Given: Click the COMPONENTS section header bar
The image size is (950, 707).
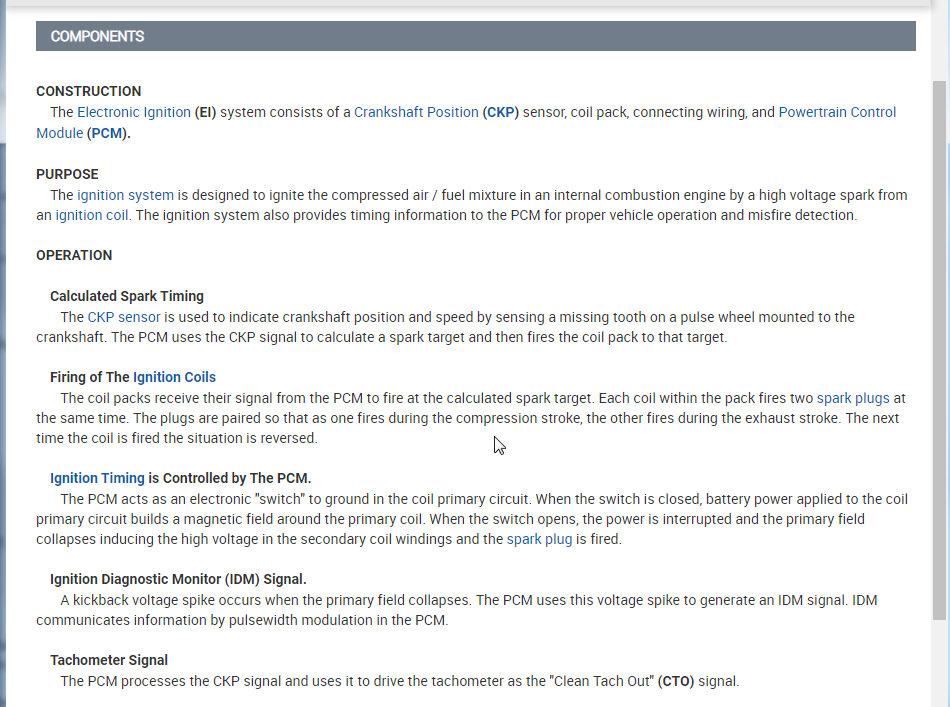Looking at the screenshot, I should pos(475,36).
